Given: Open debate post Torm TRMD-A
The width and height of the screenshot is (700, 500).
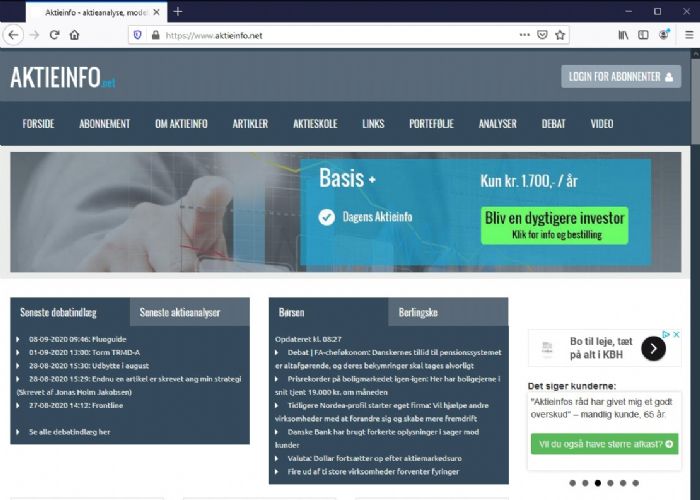Looking at the screenshot, I should (84, 352).
